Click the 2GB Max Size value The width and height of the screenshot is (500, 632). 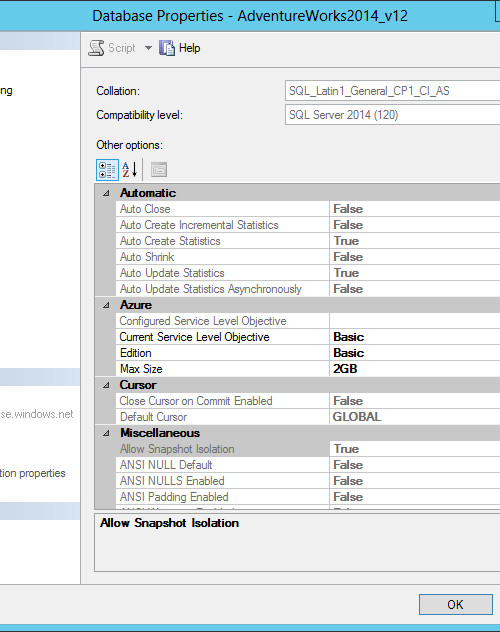(x=345, y=369)
